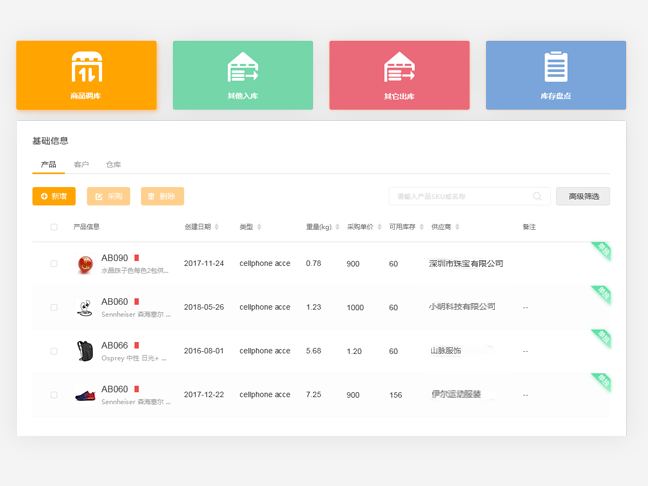This screenshot has height=486, width=648.
Task: Open the red 其它出库 card
Action: (x=399, y=75)
